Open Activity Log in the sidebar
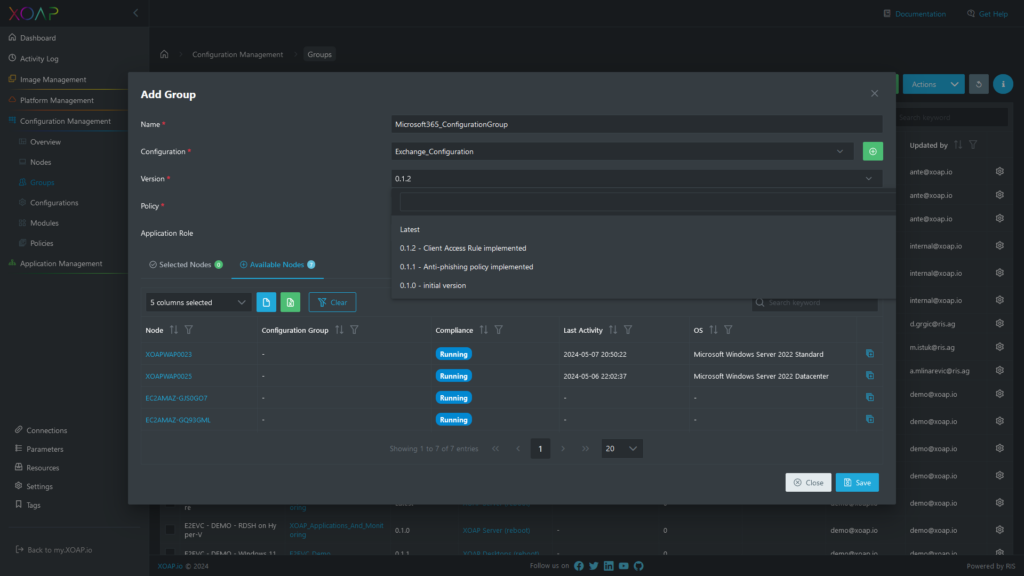This screenshot has width=1024, height=576. coord(39,59)
